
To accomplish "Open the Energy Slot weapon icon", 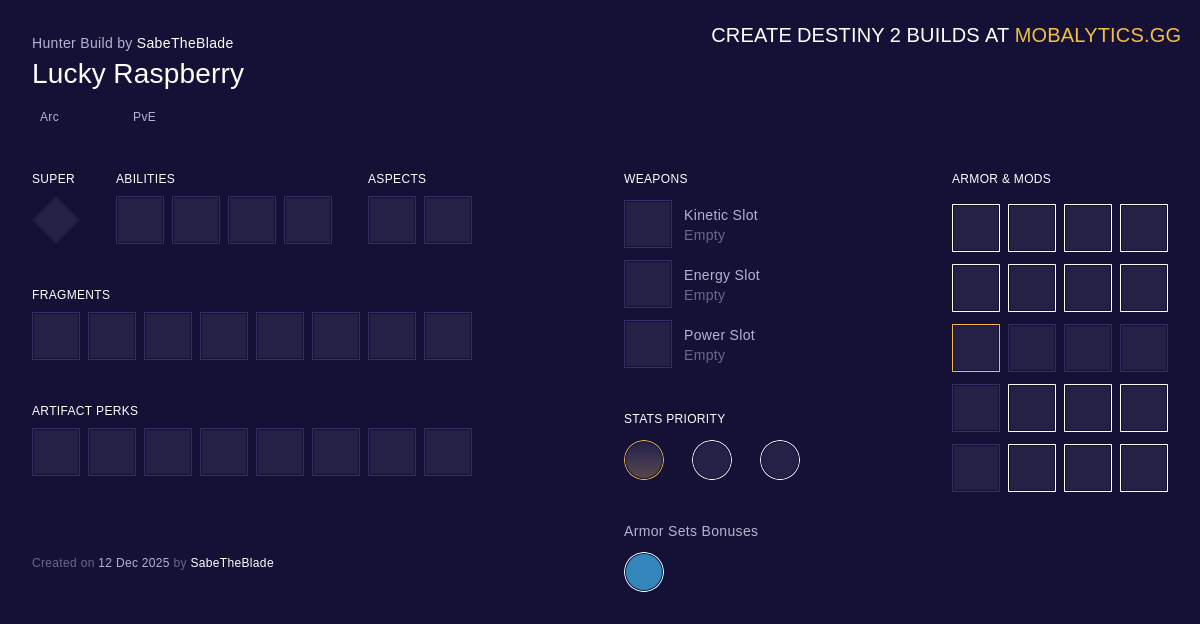I will point(648,284).
